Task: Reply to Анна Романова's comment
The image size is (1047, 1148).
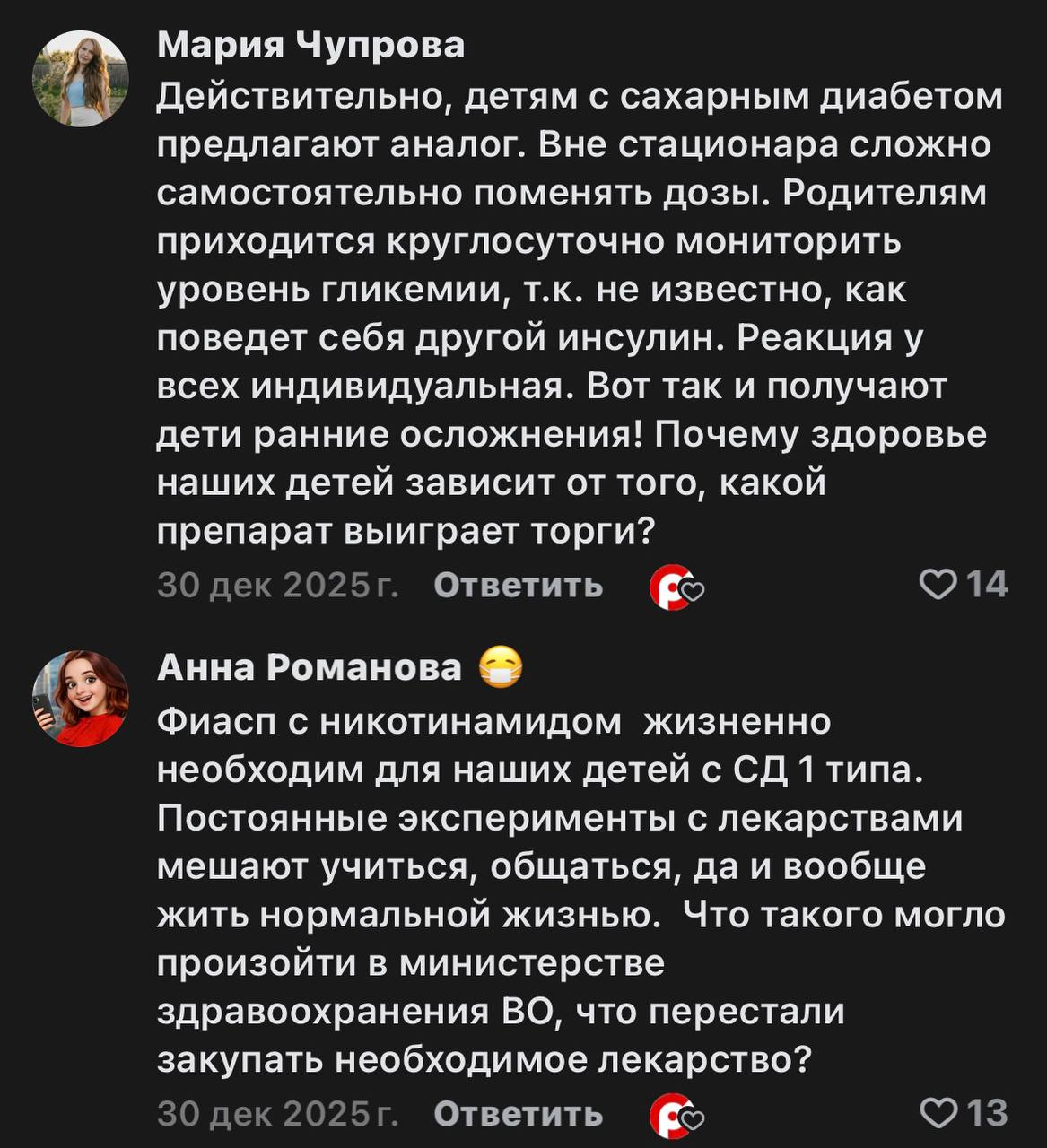Action: [x=518, y=1114]
